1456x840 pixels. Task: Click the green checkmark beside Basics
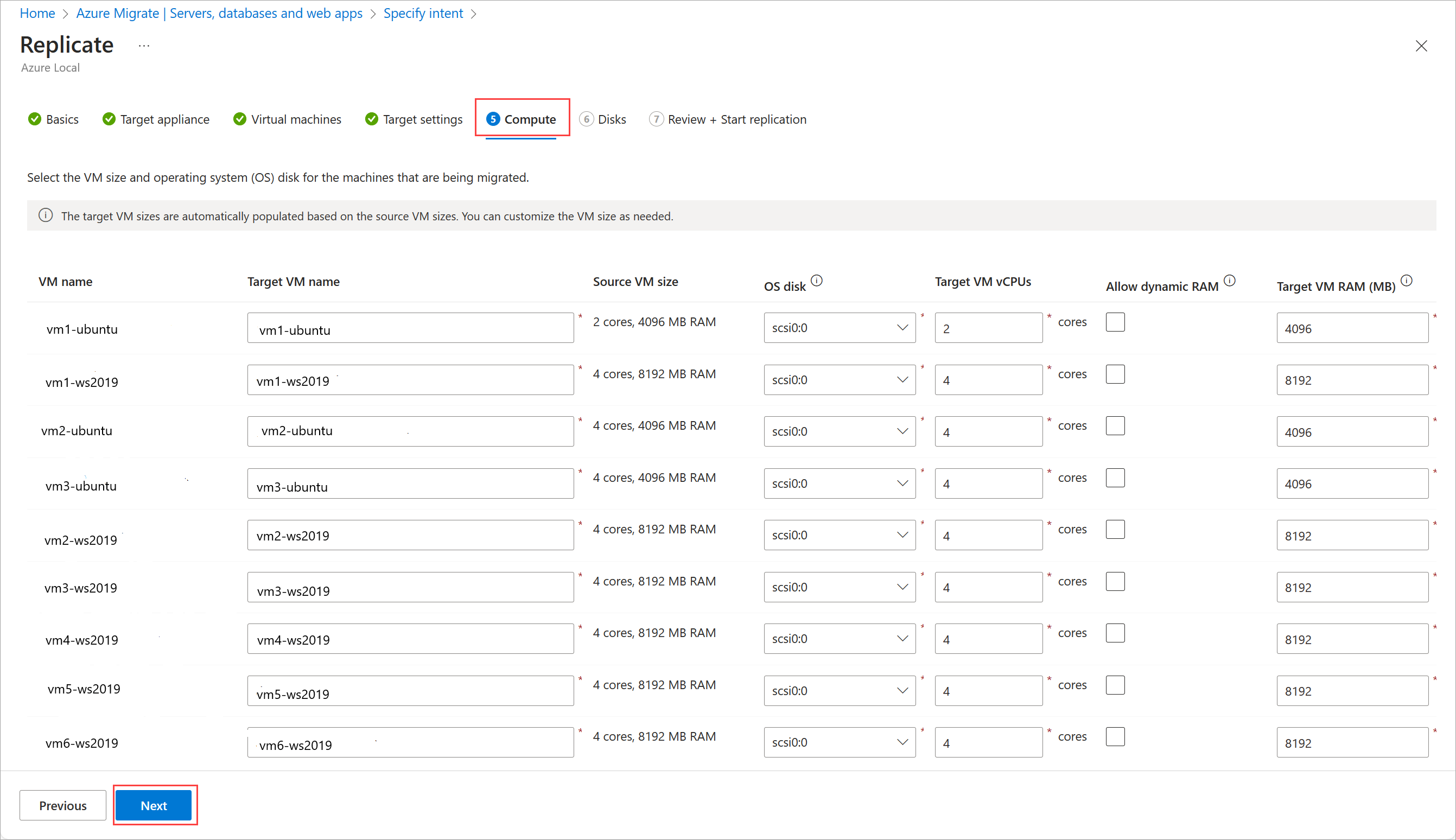pos(35,119)
